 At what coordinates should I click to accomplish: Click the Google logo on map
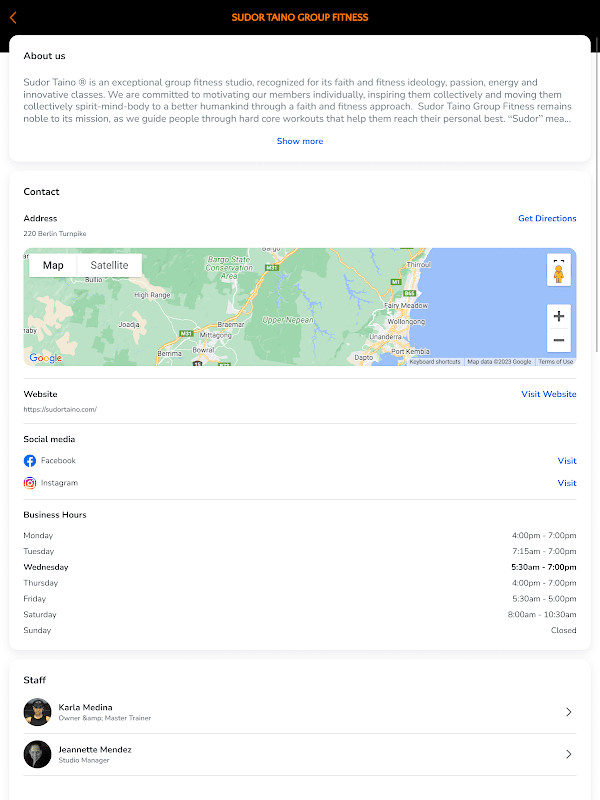[x=45, y=358]
